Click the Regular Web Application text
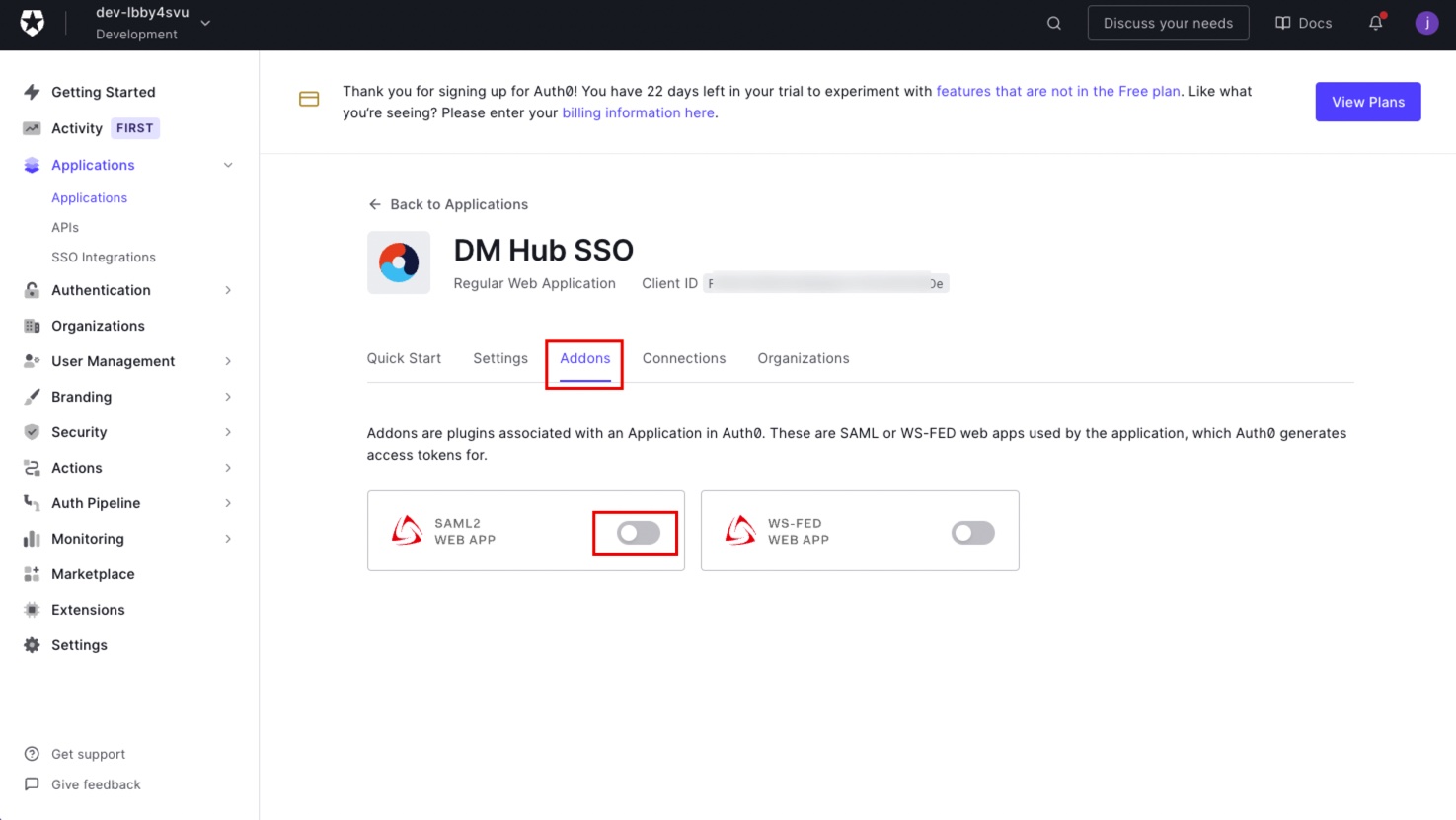Image resolution: width=1456 pixels, height=820 pixels. [x=534, y=283]
